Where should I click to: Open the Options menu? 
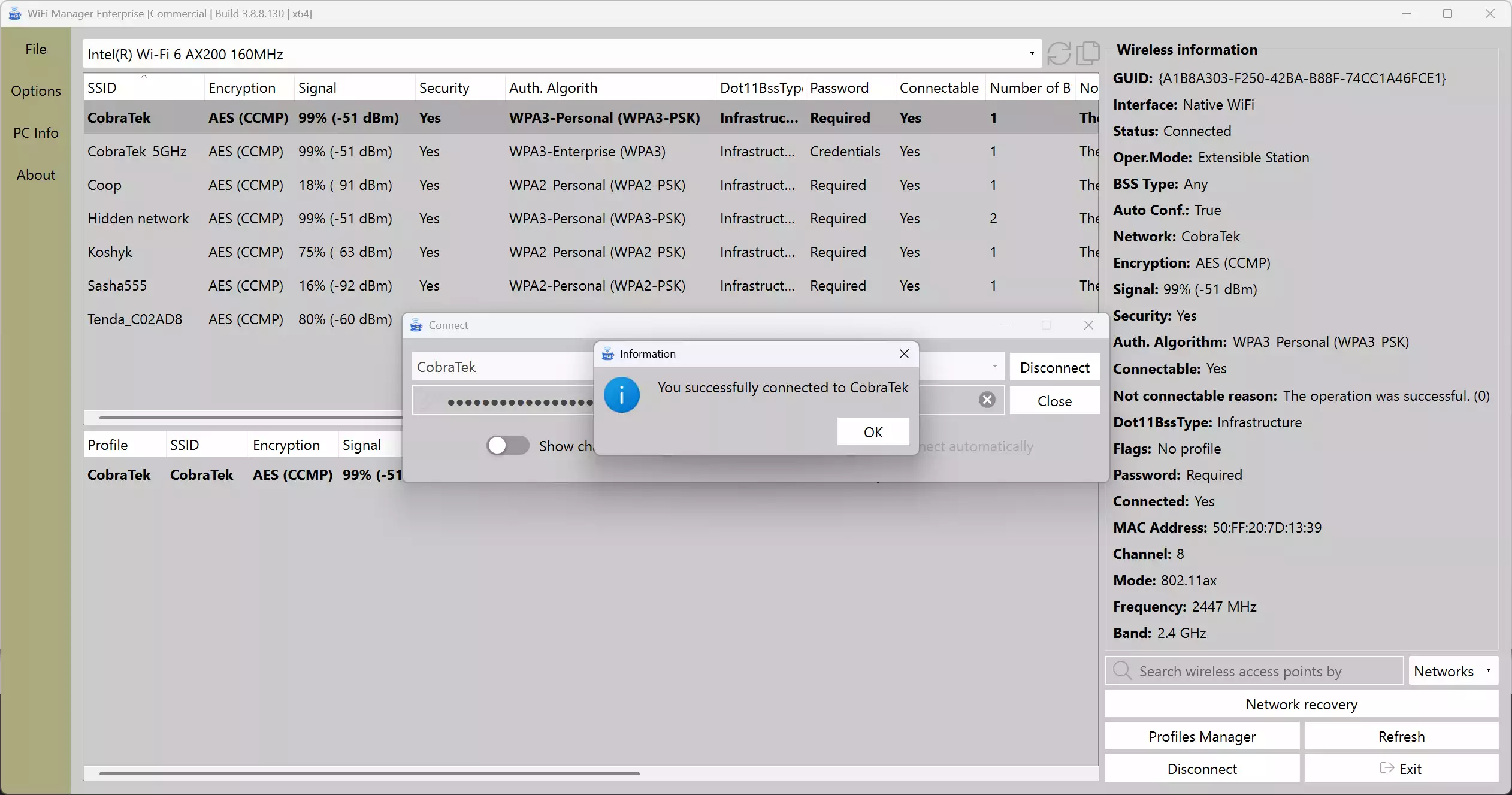pos(36,91)
